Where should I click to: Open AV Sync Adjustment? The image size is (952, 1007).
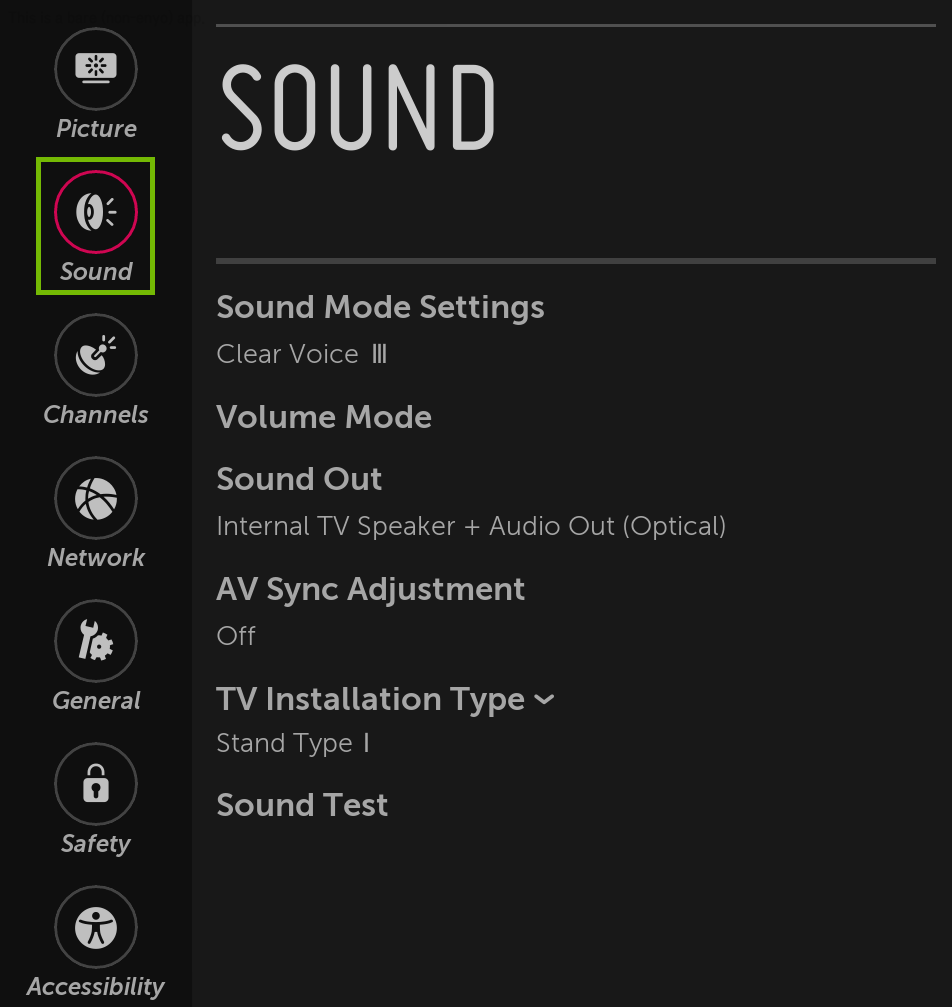pos(370,589)
